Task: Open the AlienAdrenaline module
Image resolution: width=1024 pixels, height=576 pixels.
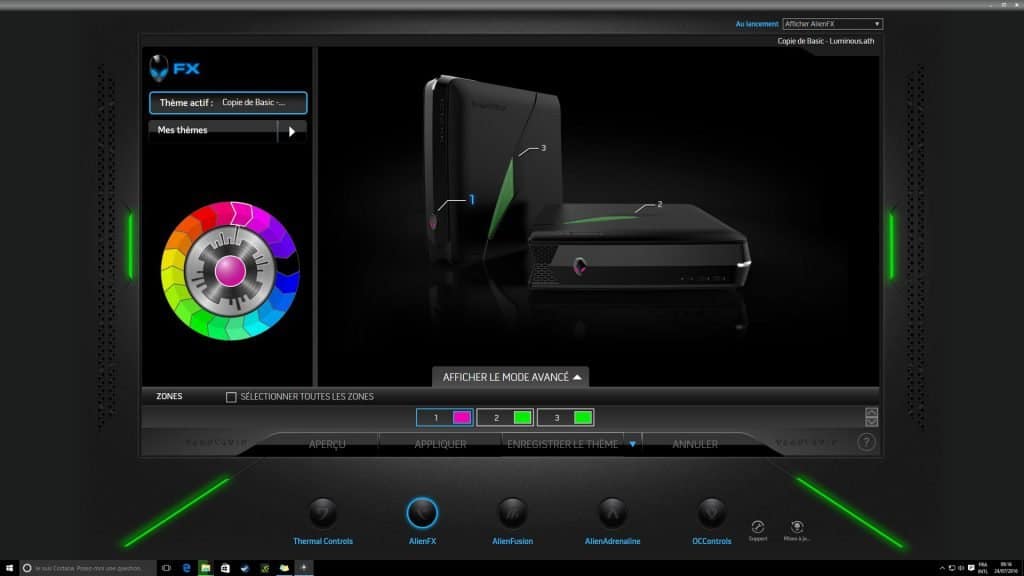Action: (x=611, y=511)
